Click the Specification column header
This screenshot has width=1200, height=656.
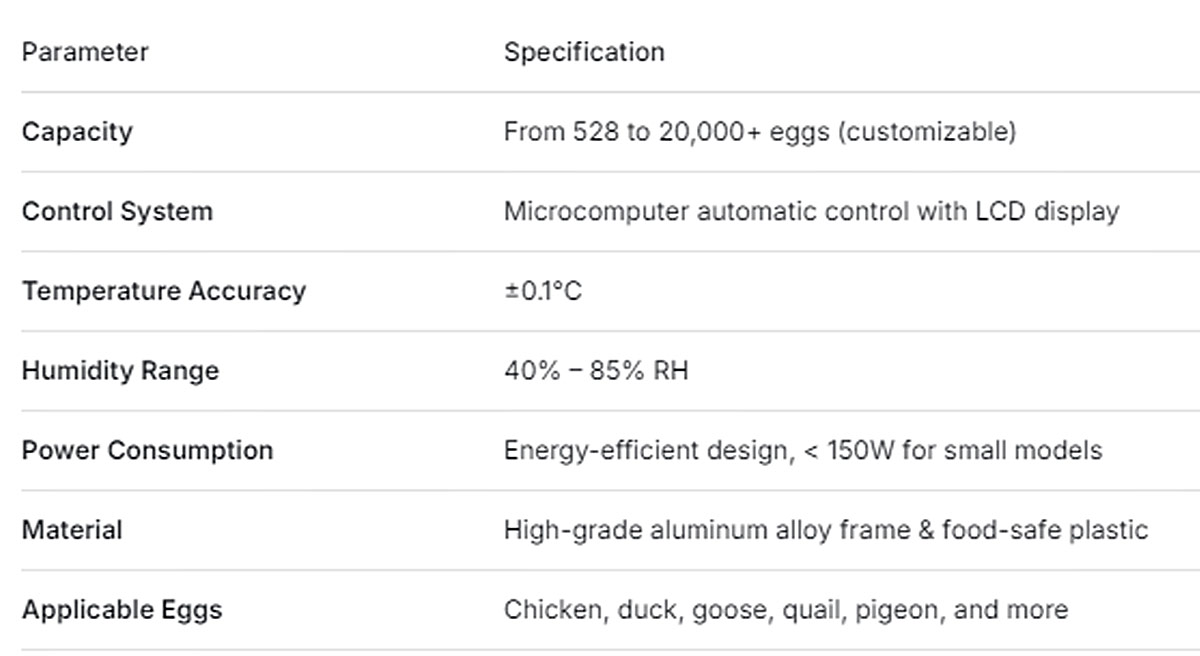tap(584, 52)
